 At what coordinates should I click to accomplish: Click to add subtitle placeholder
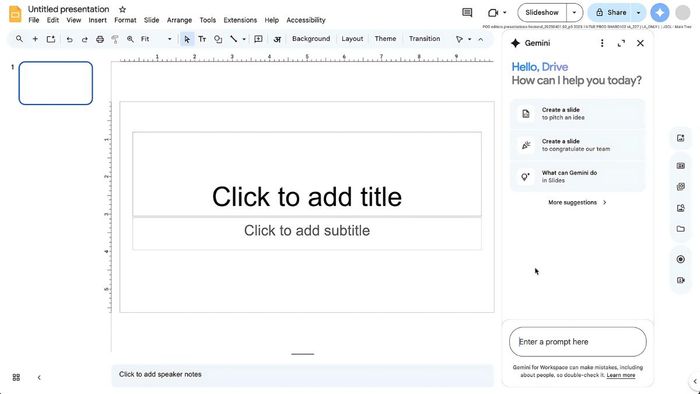[x=307, y=233]
